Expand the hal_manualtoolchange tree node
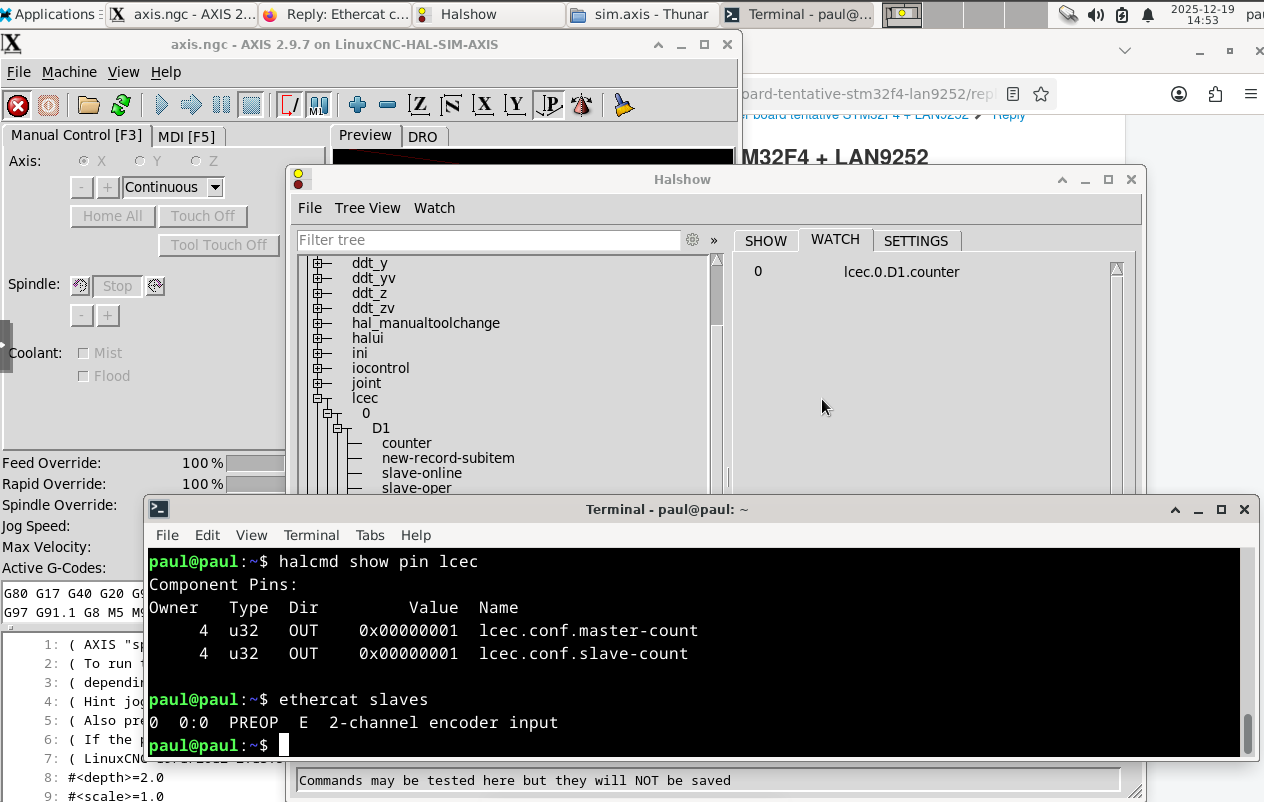This screenshot has width=1264, height=802. click(318, 323)
